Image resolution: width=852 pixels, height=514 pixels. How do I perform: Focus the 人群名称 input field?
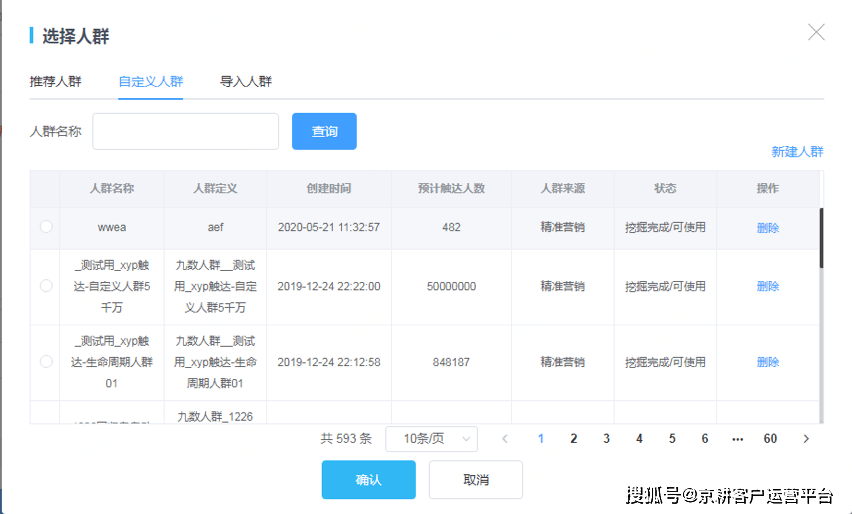click(x=185, y=131)
